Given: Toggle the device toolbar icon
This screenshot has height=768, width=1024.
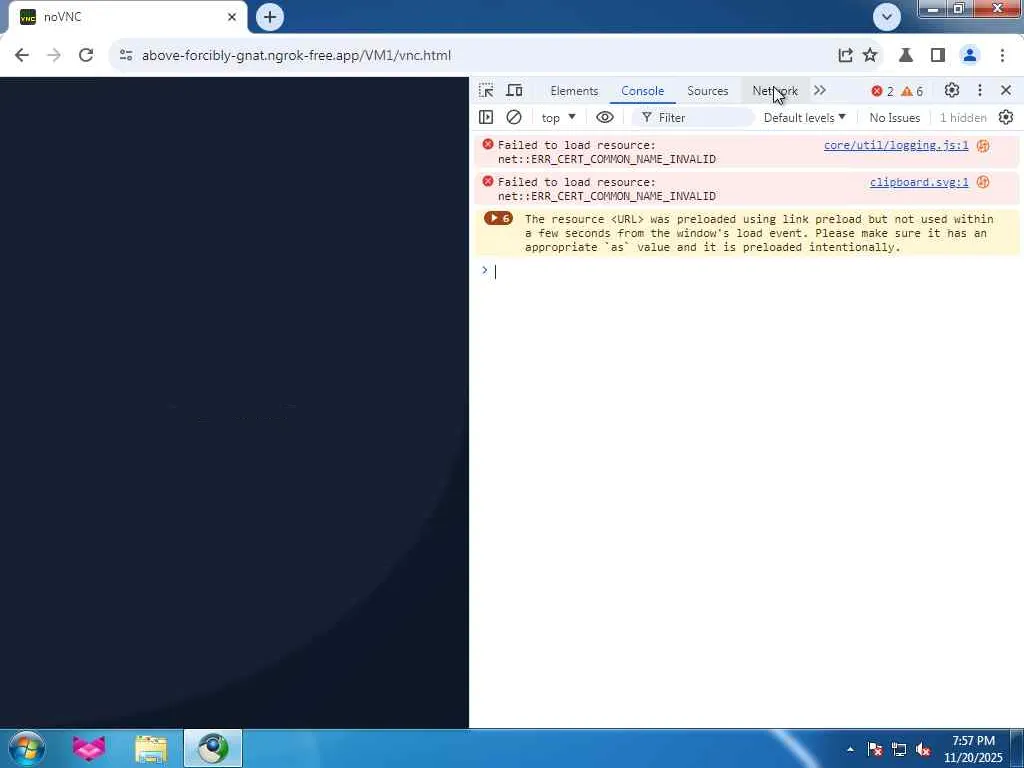Looking at the screenshot, I should [515, 91].
